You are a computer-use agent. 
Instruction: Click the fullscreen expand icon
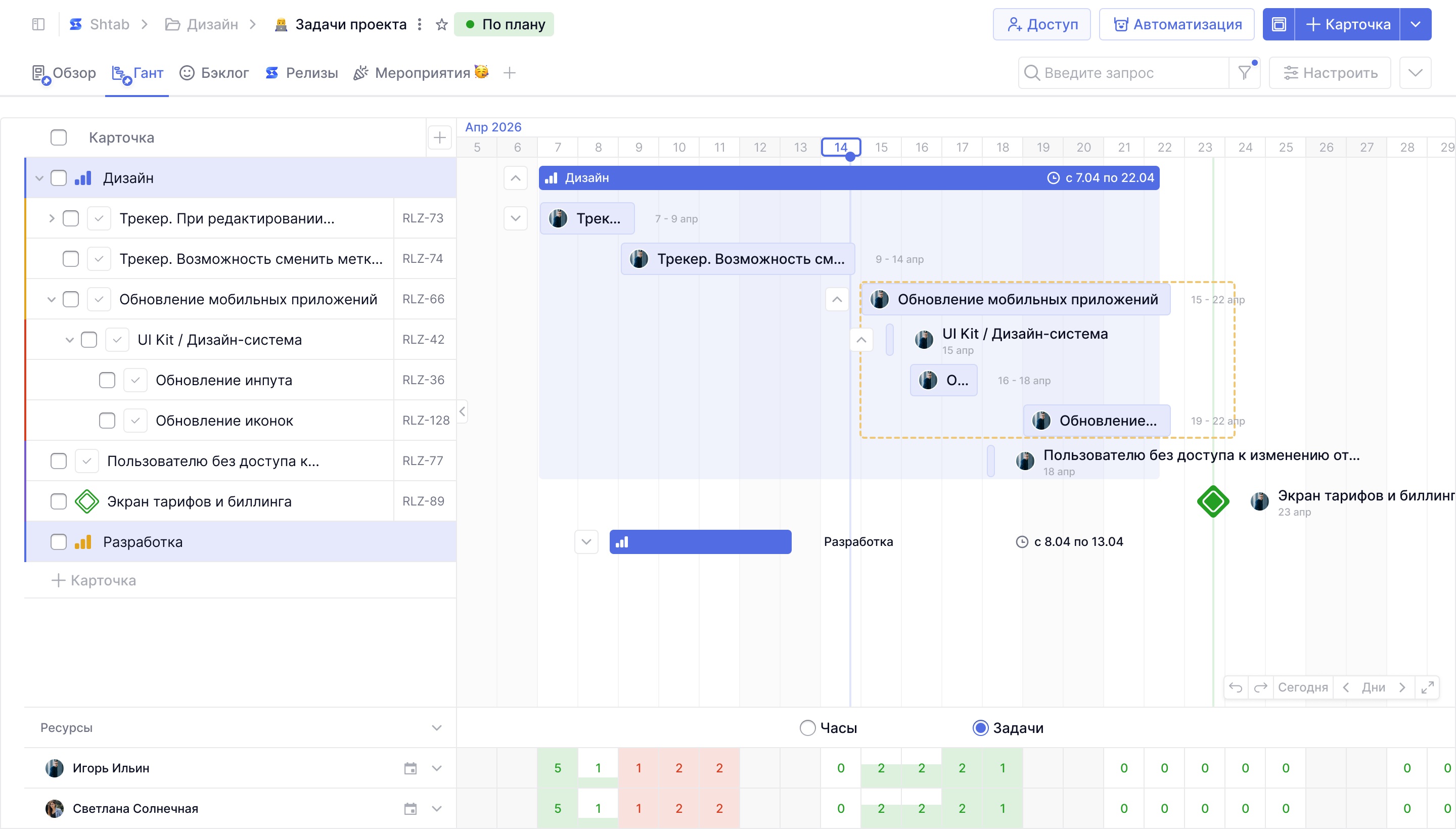coord(1427,687)
